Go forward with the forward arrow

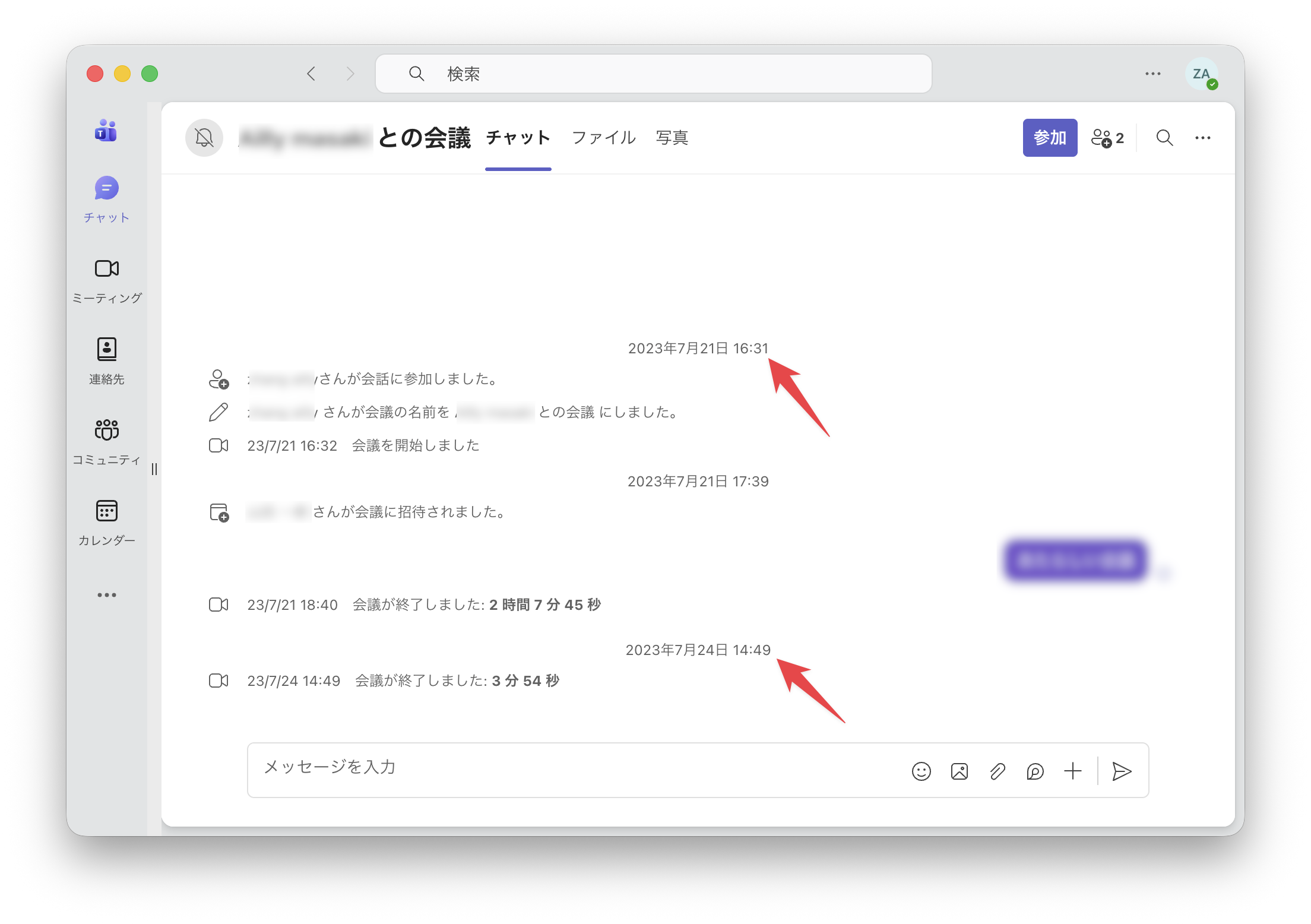pyautogui.click(x=350, y=74)
